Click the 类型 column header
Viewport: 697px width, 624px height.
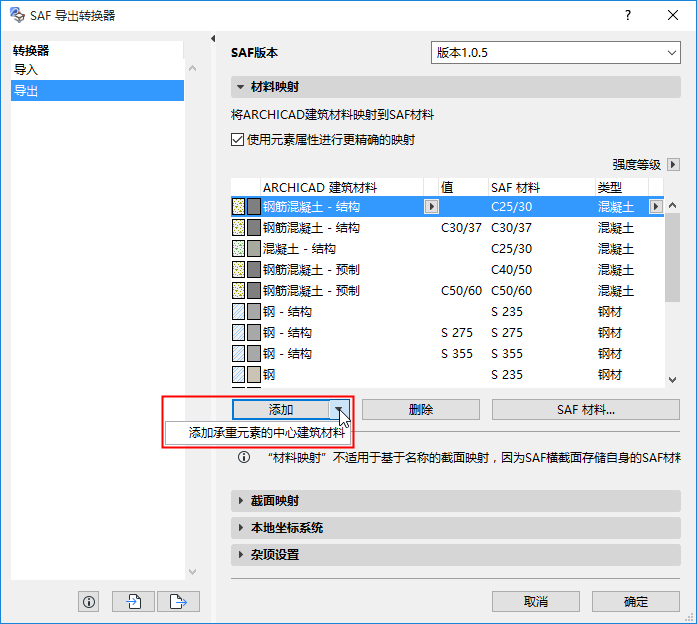[x=621, y=188]
